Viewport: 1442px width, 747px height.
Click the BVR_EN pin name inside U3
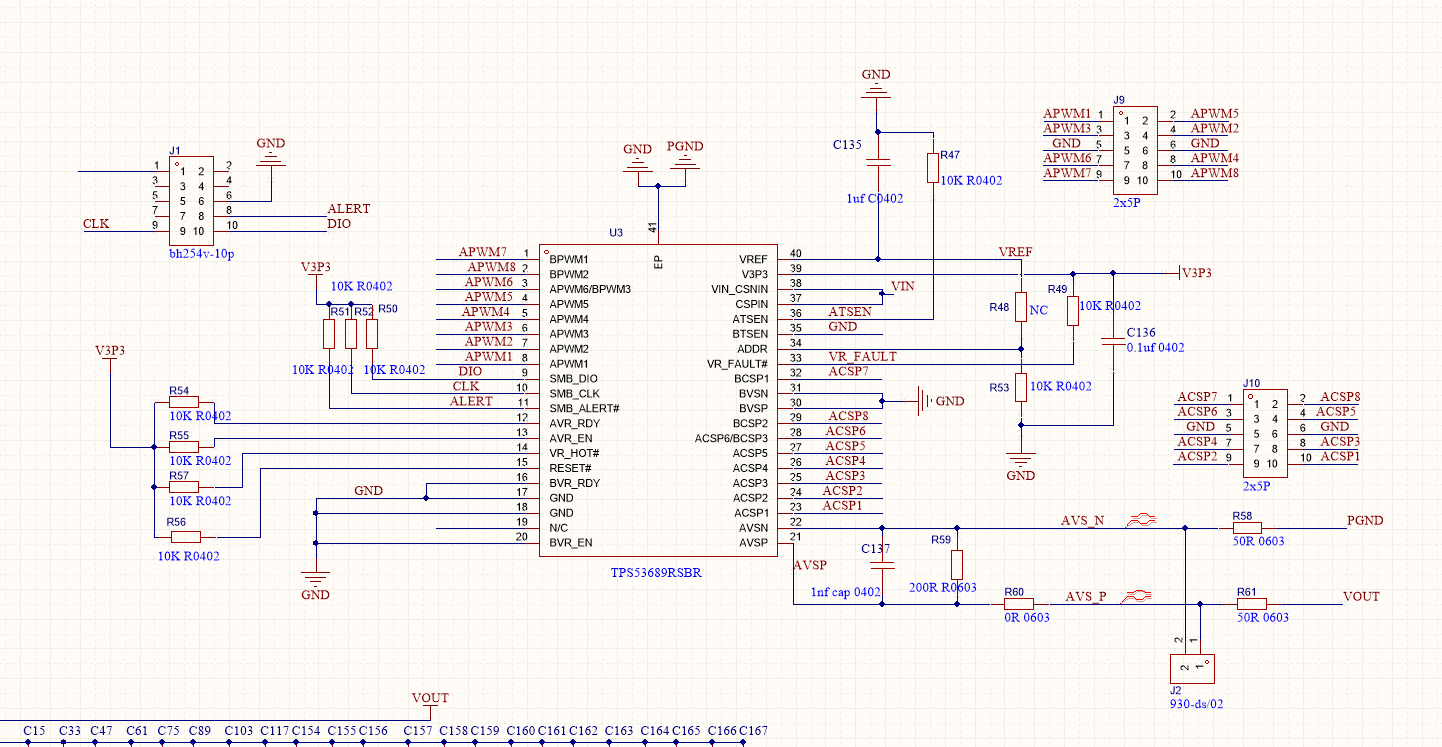pos(571,543)
